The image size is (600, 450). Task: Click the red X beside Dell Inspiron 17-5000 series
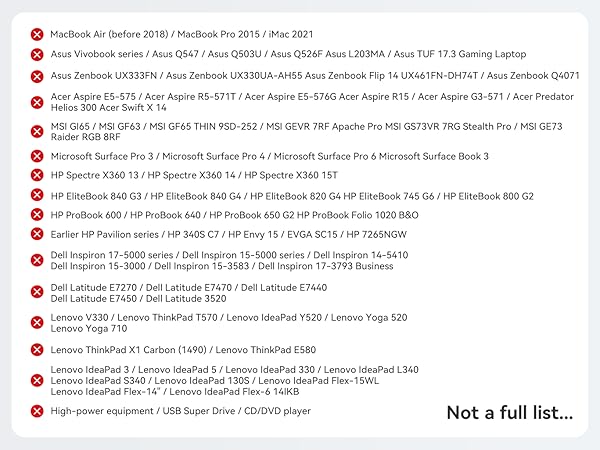(x=37, y=260)
